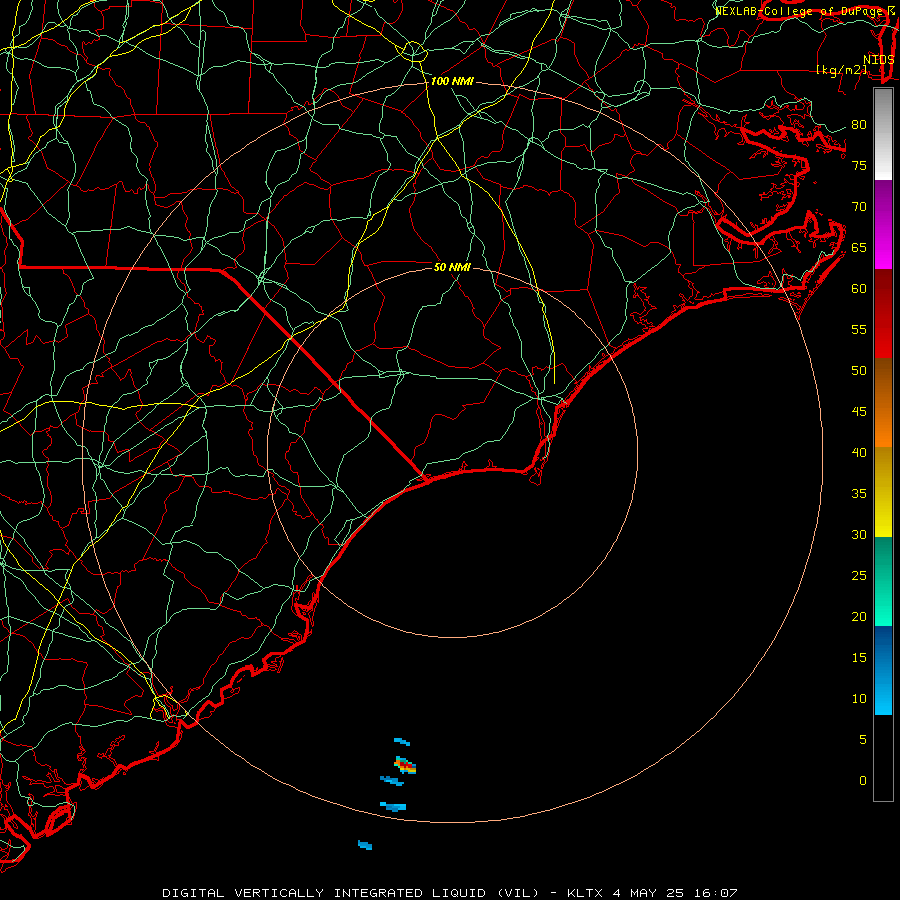Select the dark red segment of the VIL scale
Screen dimensions: 900x900
(x=883, y=314)
